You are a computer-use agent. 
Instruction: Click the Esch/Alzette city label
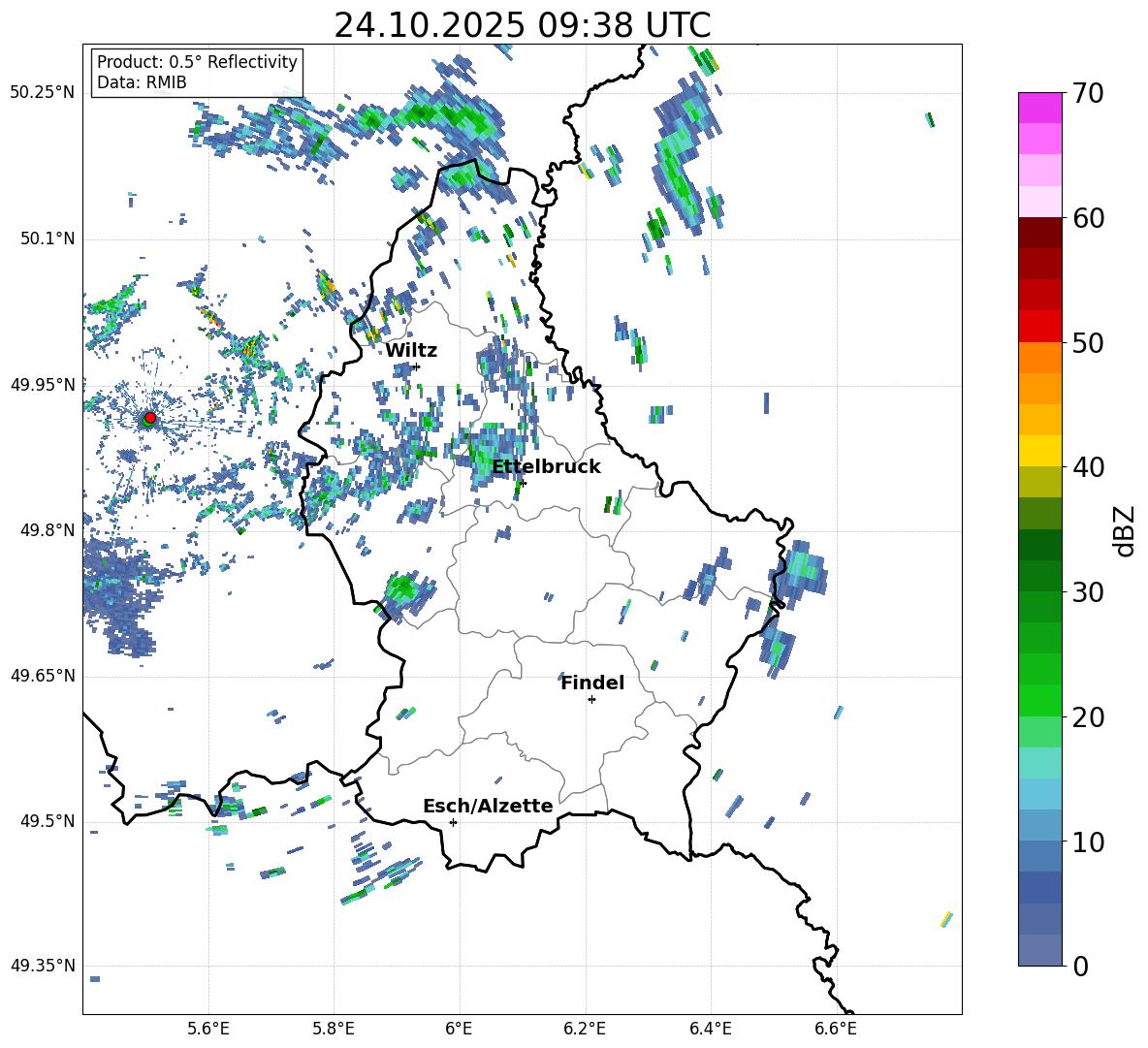[488, 806]
